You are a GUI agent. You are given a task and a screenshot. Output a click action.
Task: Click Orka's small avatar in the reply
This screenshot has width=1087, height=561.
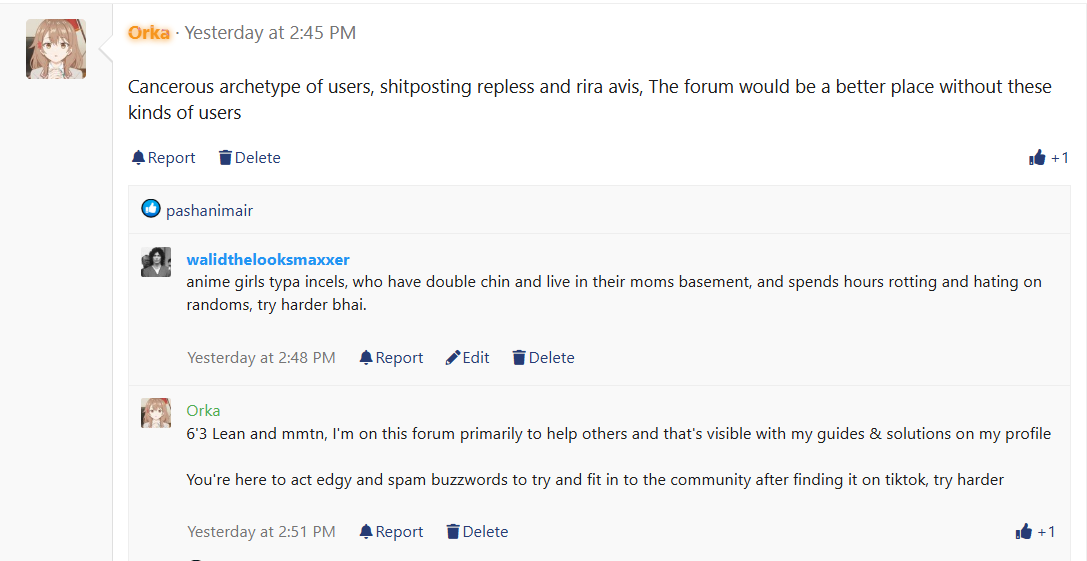click(156, 413)
